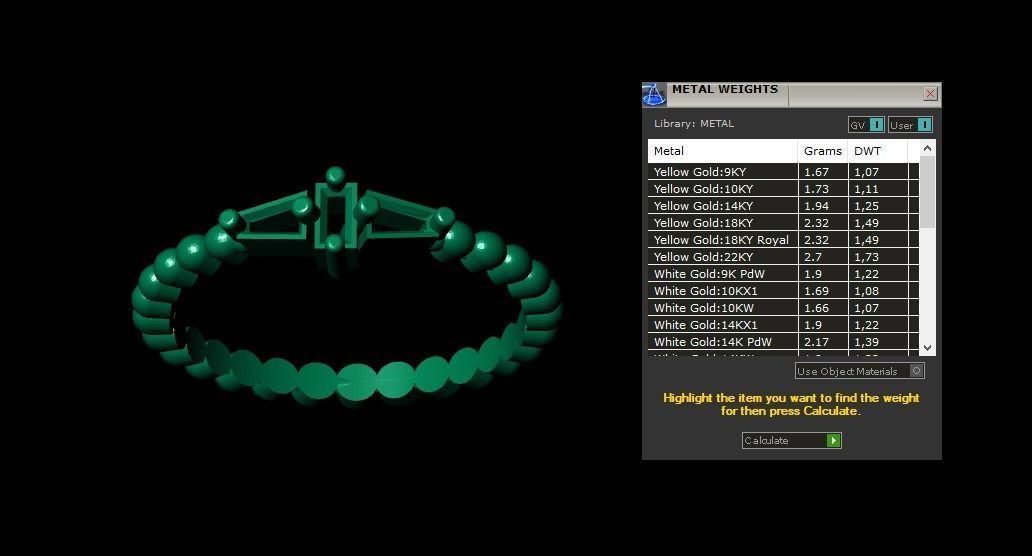
Task: Toggle the GV library switch
Action: coord(865,125)
